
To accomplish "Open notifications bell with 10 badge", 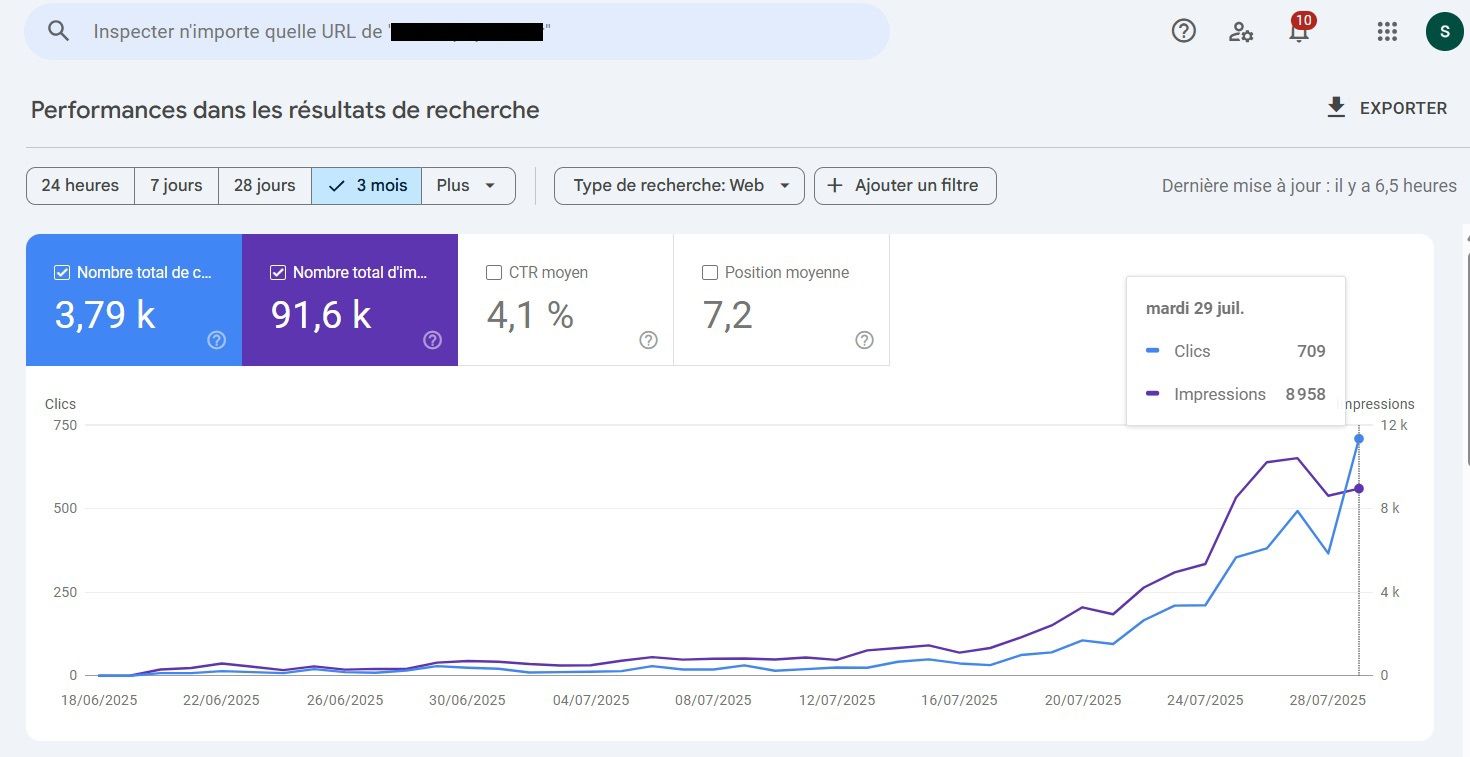I will coord(1299,29).
